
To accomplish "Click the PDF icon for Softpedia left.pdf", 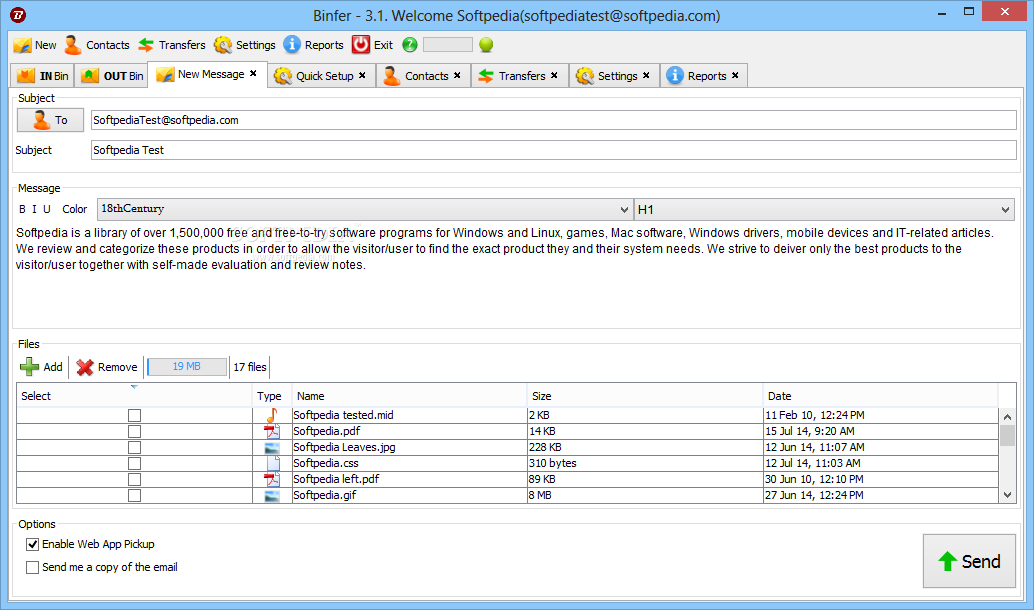I will pos(272,479).
